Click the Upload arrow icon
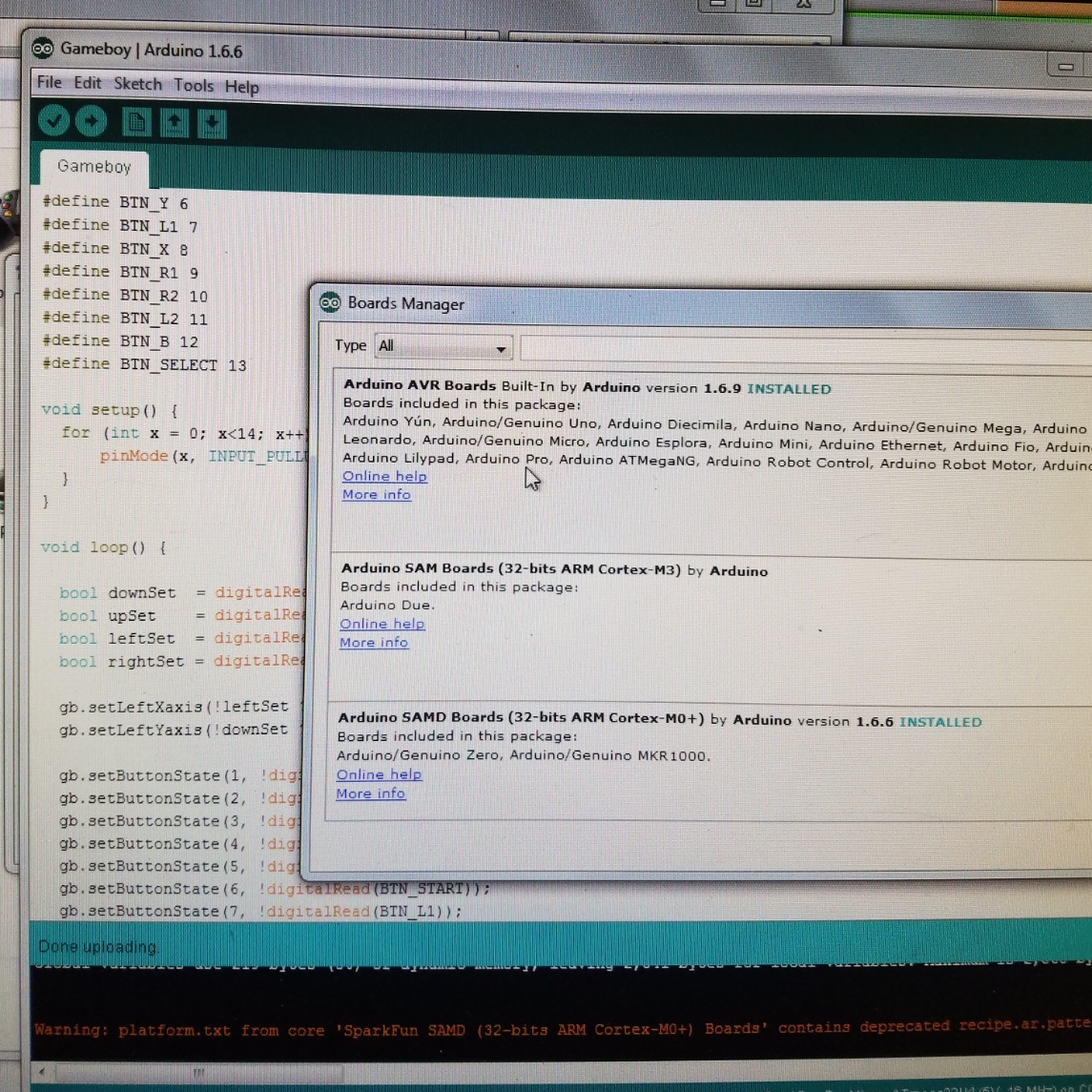This screenshot has height=1092, width=1092. point(92,121)
